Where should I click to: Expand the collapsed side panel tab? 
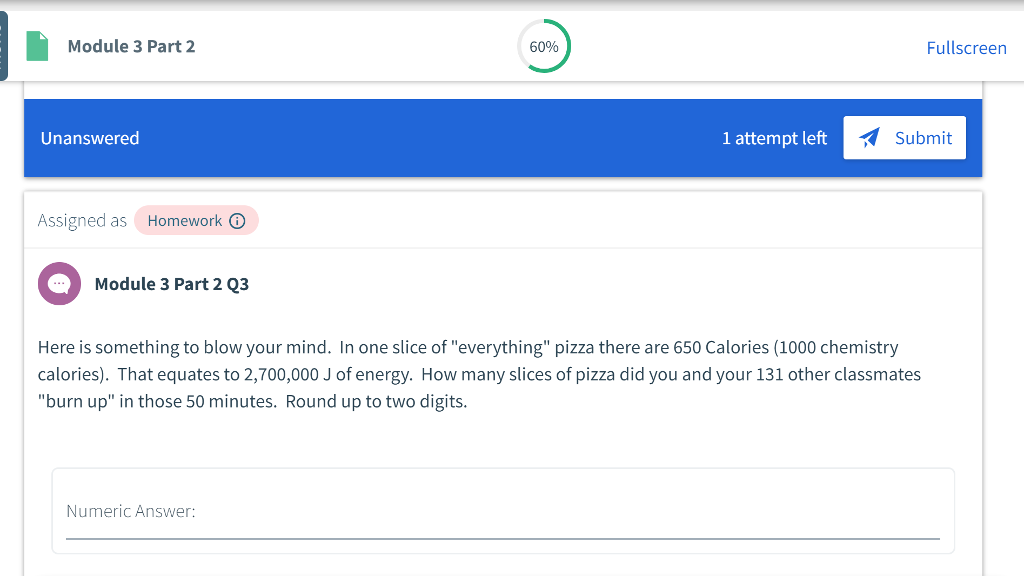[x=3, y=46]
